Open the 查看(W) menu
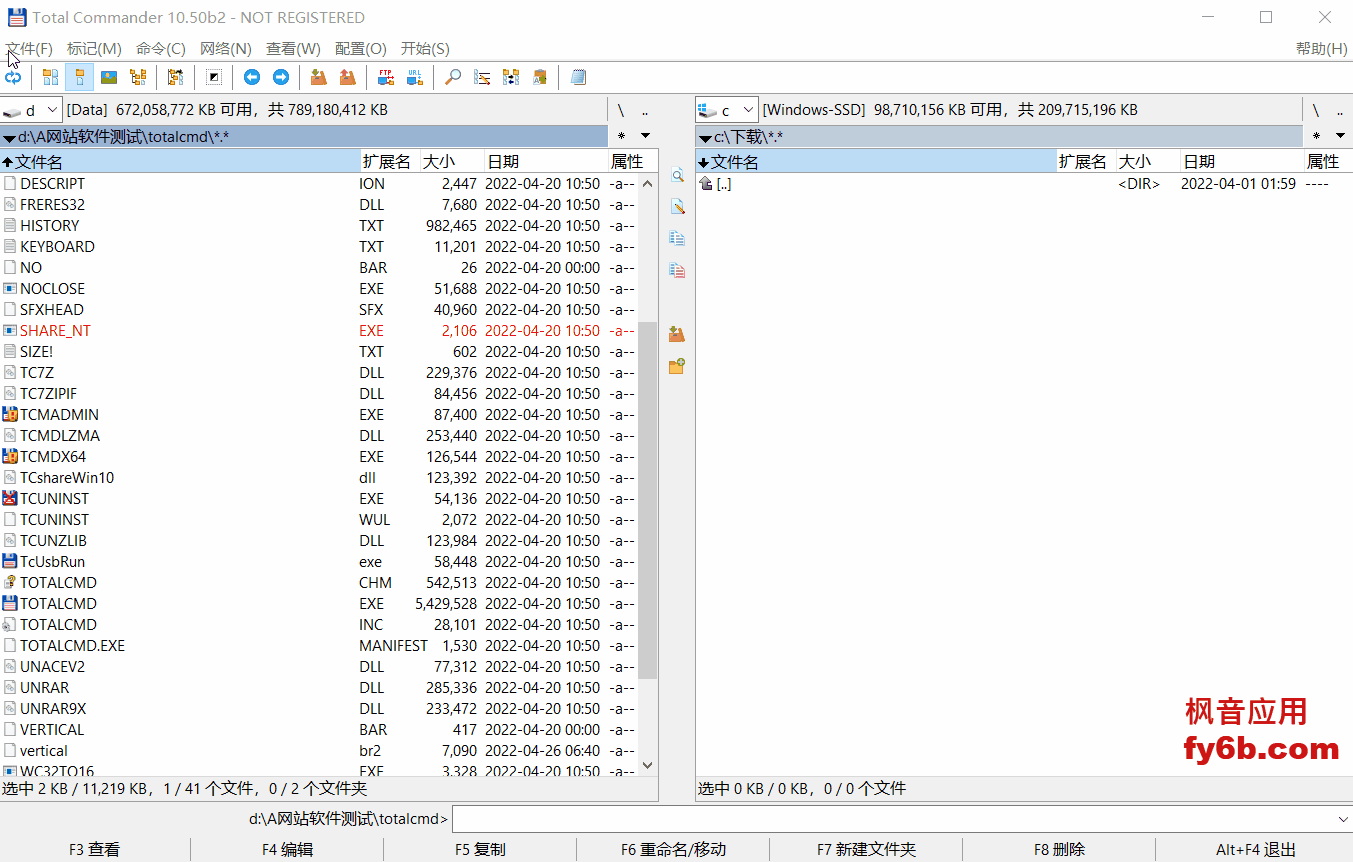1353x862 pixels. [293, 48]
